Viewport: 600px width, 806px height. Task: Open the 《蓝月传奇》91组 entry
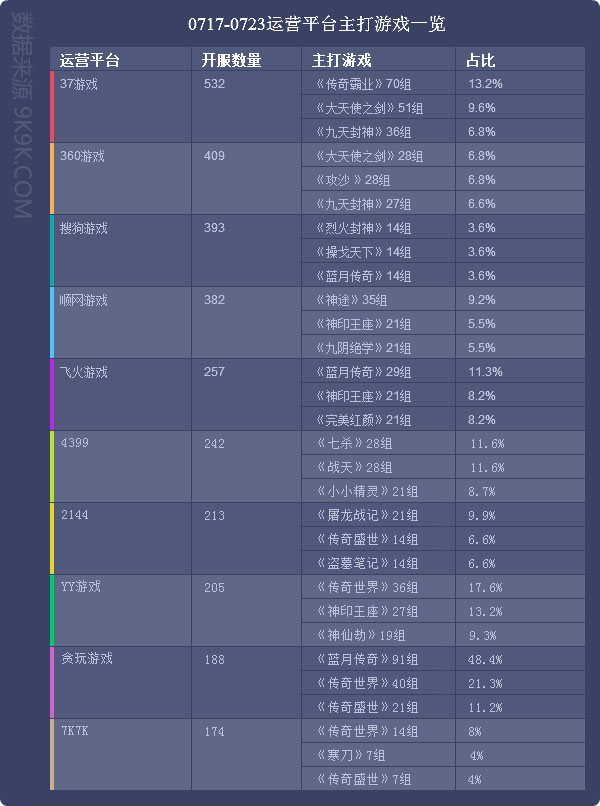(x=363, y=660)
